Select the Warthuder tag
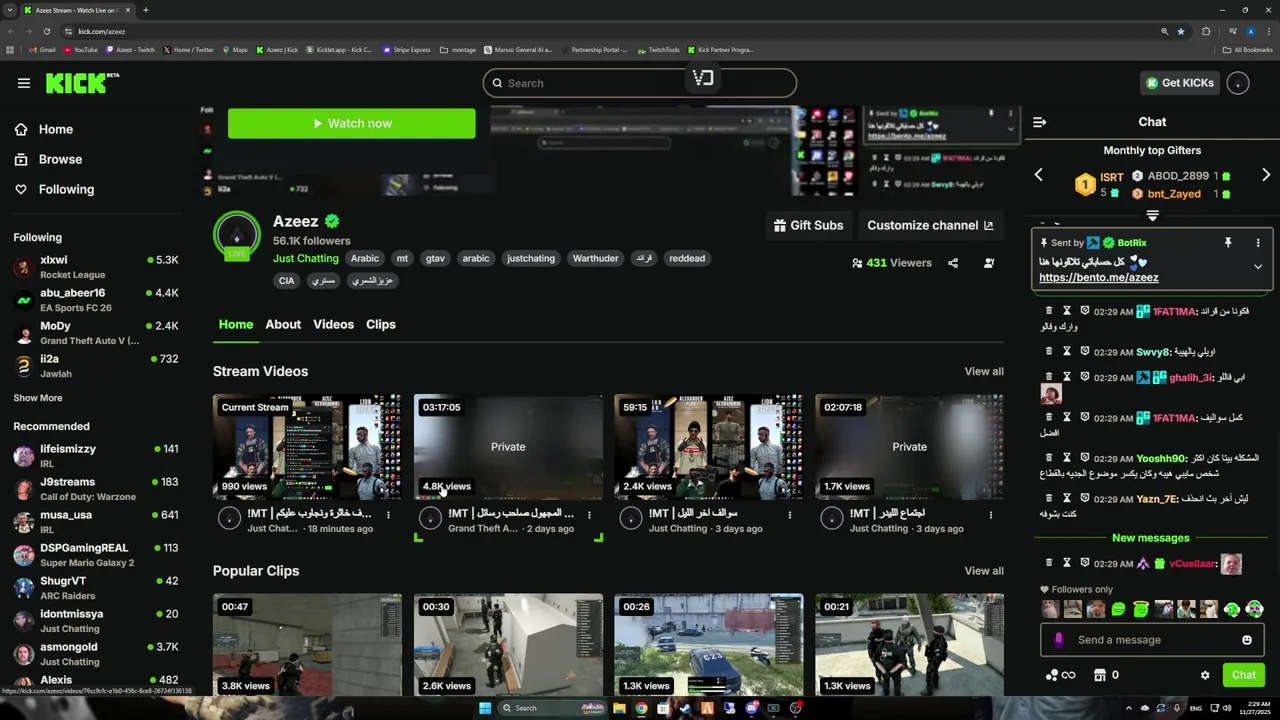 pyautogui.click(x=595, y=258)
